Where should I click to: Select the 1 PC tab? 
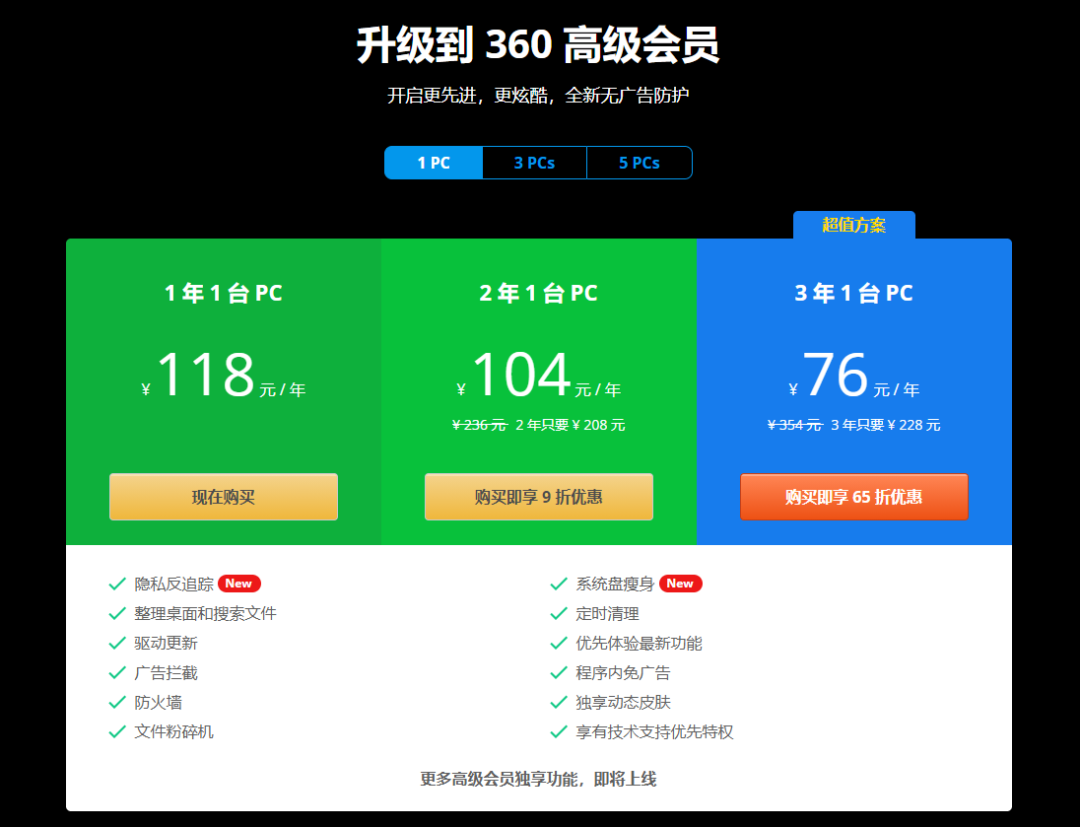pos(433,162)
